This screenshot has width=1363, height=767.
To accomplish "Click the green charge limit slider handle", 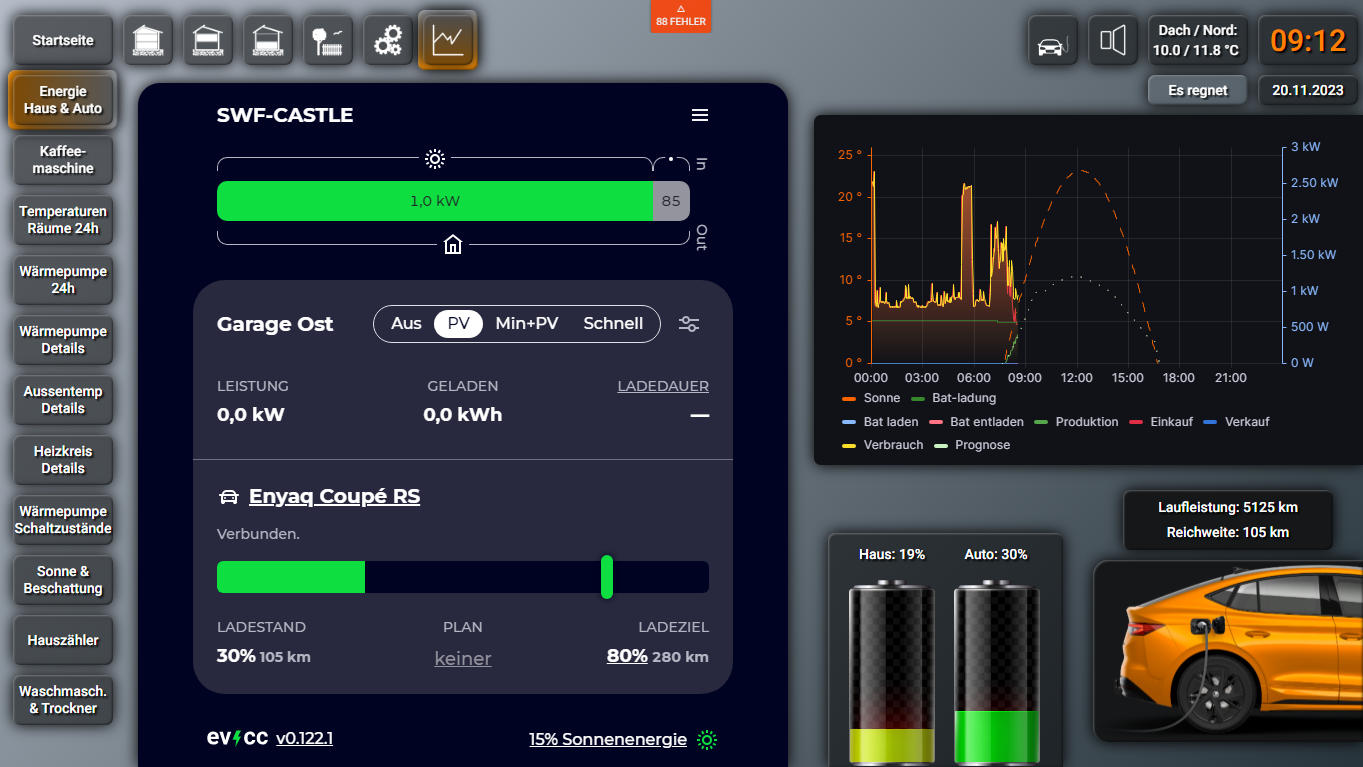I will [x=607, y=577].
